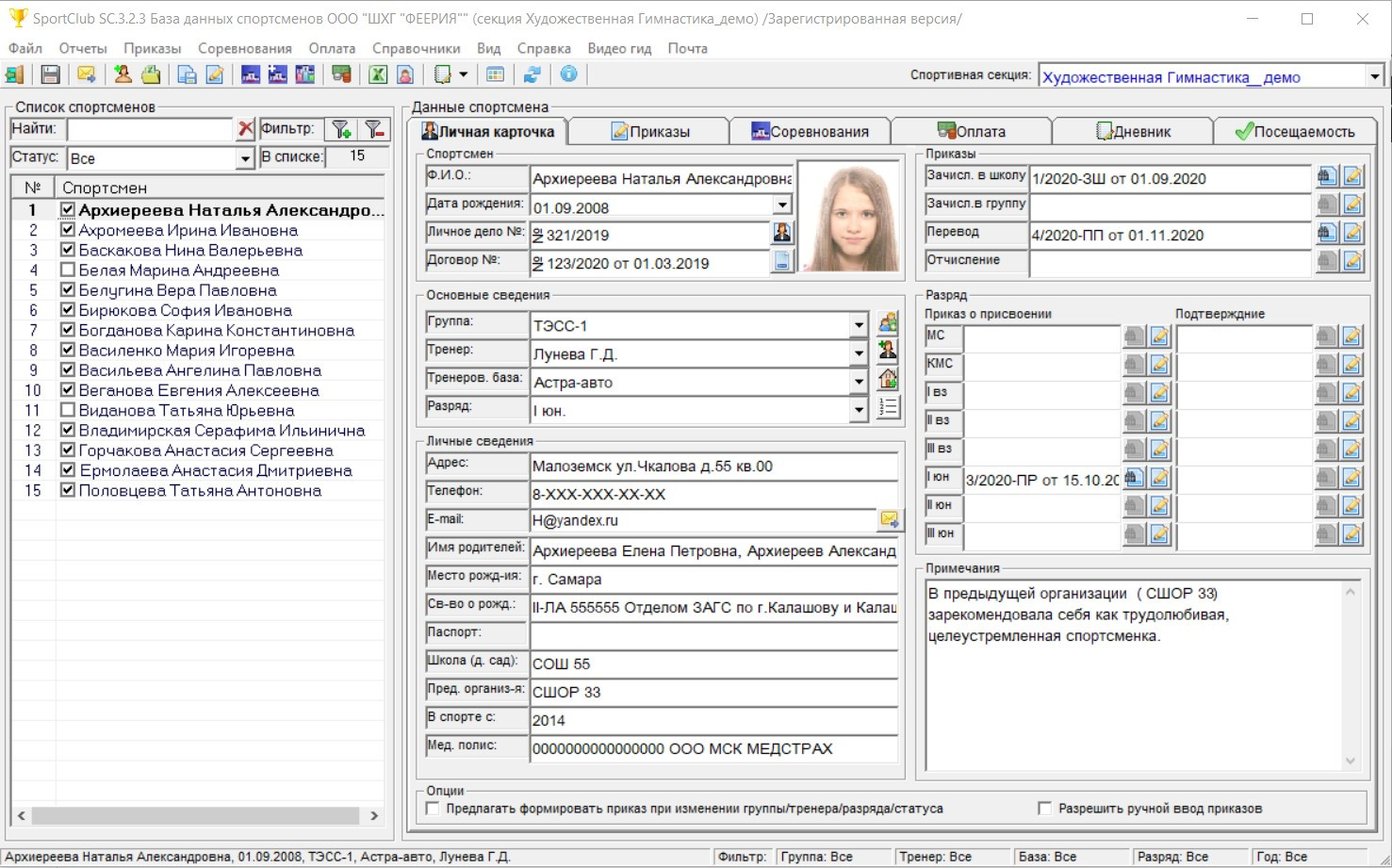Click the add athlete toolbar icon
The width and height of the screenshot is (1392, 868).
[123, 74]
